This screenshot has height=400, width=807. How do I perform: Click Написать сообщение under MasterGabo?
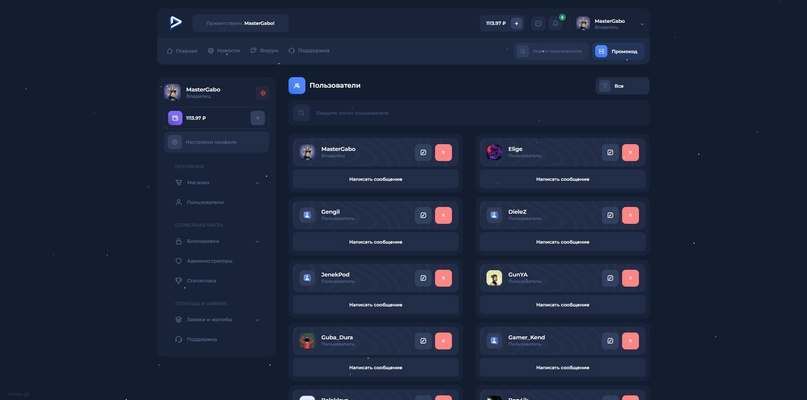pos(375,179)
